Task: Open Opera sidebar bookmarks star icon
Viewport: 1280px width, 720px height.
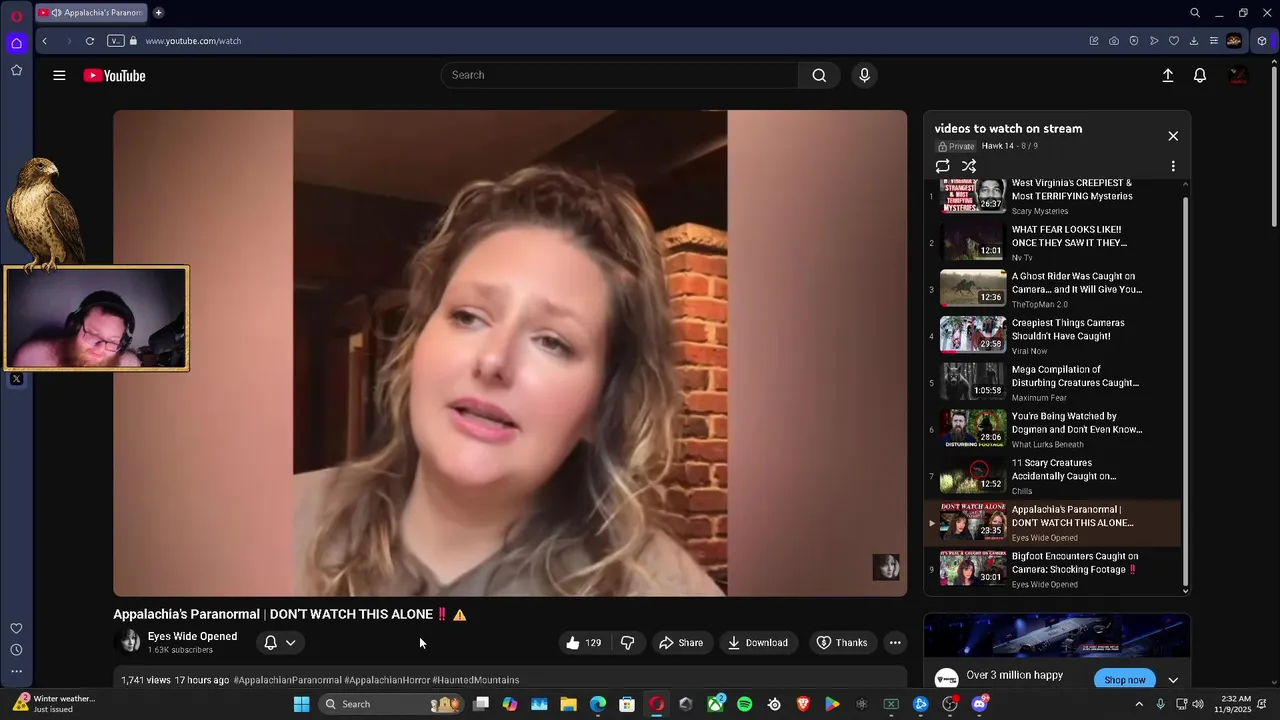Action: coord(16,70)
